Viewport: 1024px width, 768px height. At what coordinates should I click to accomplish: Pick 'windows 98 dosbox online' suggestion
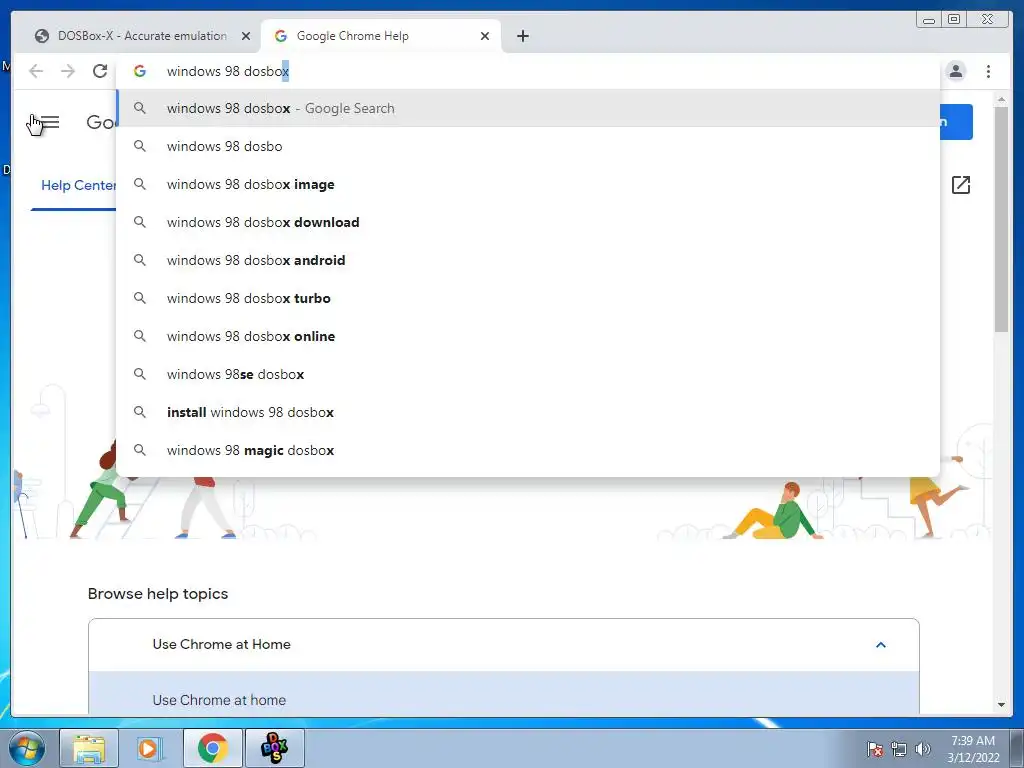tap(528, 336)
